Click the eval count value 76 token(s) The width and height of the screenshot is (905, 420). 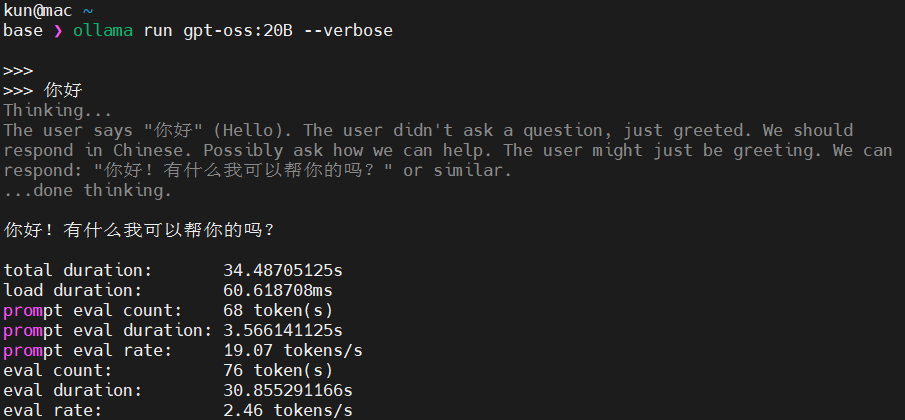[x=278, y=370]
